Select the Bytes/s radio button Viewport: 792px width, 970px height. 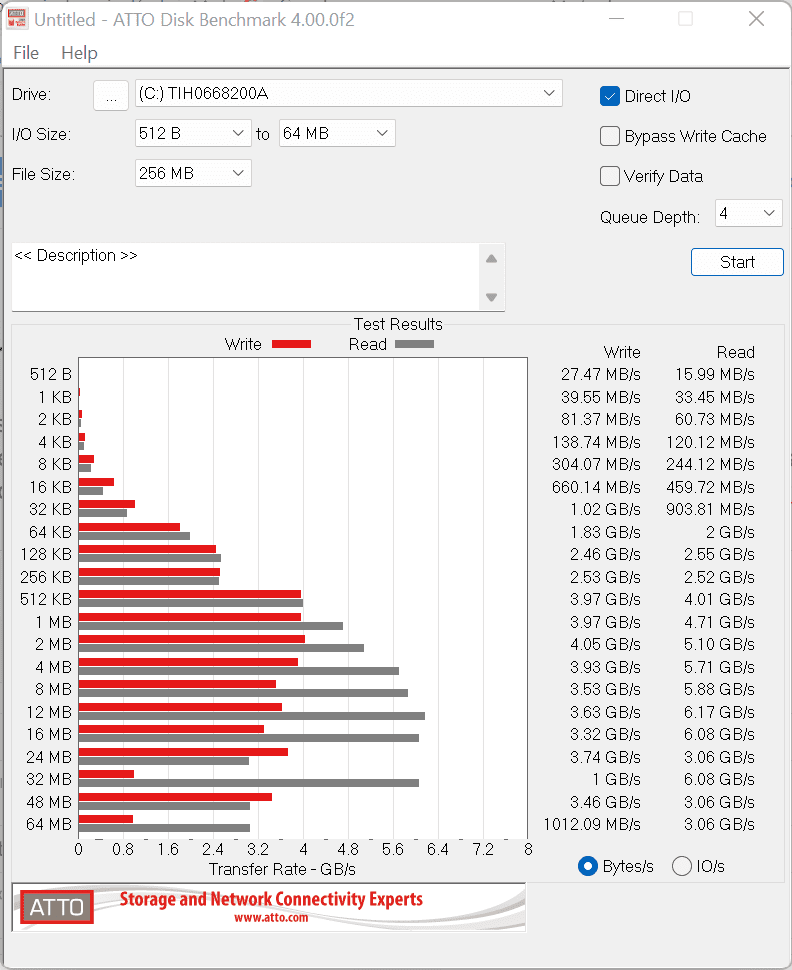[588, 866]
